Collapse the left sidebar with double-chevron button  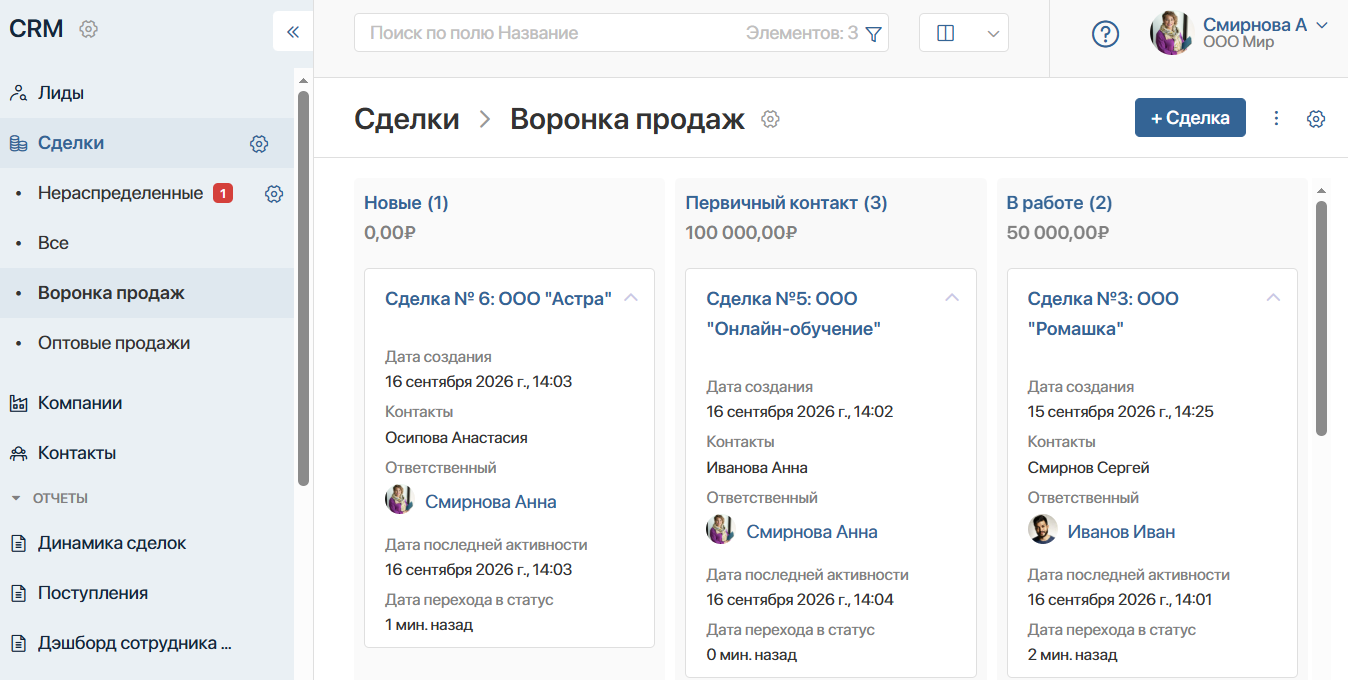point(293,32)
